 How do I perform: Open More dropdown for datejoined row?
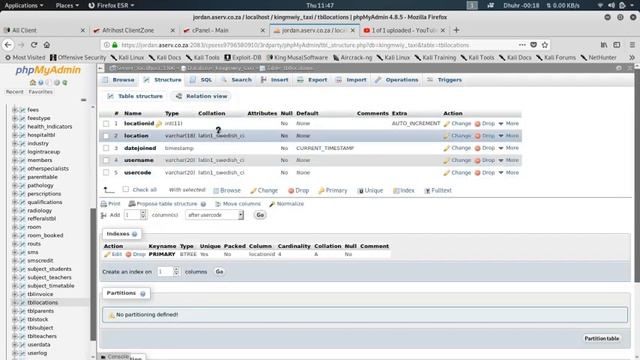[x=509, y=148]
